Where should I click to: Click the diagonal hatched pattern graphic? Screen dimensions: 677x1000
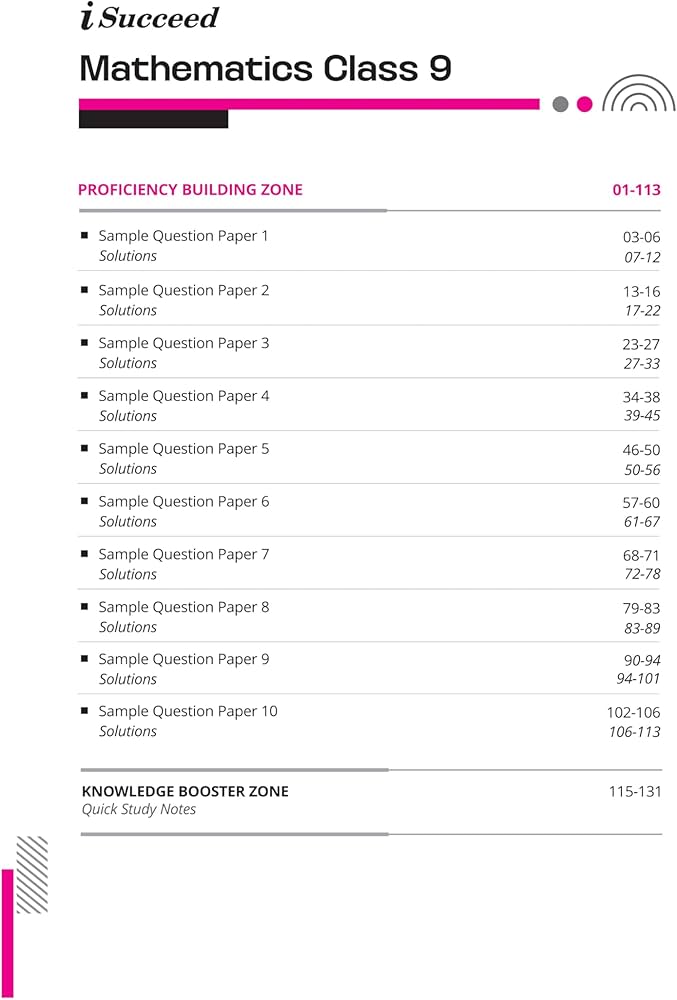32,874
